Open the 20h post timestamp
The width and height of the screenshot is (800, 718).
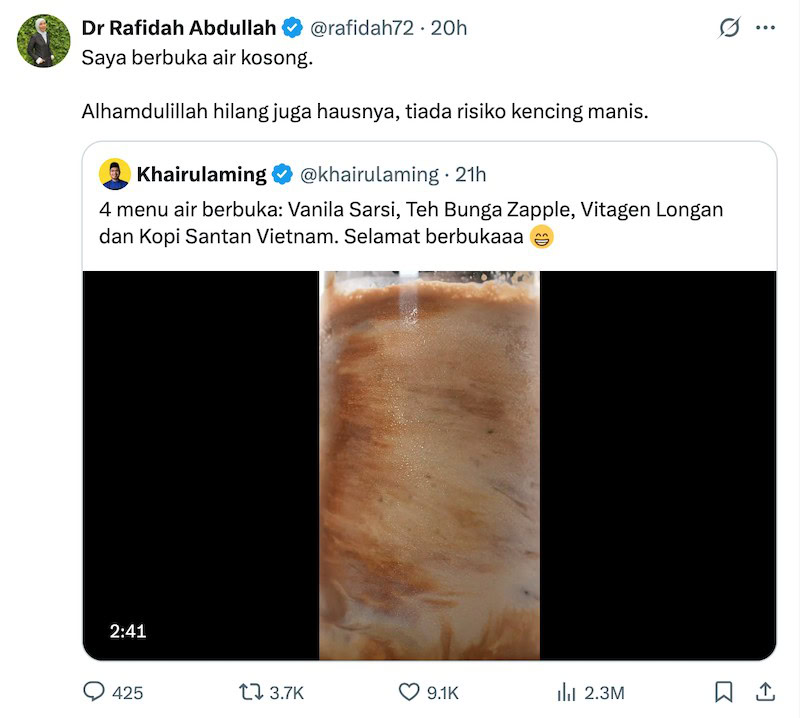(x=451, y=29)
